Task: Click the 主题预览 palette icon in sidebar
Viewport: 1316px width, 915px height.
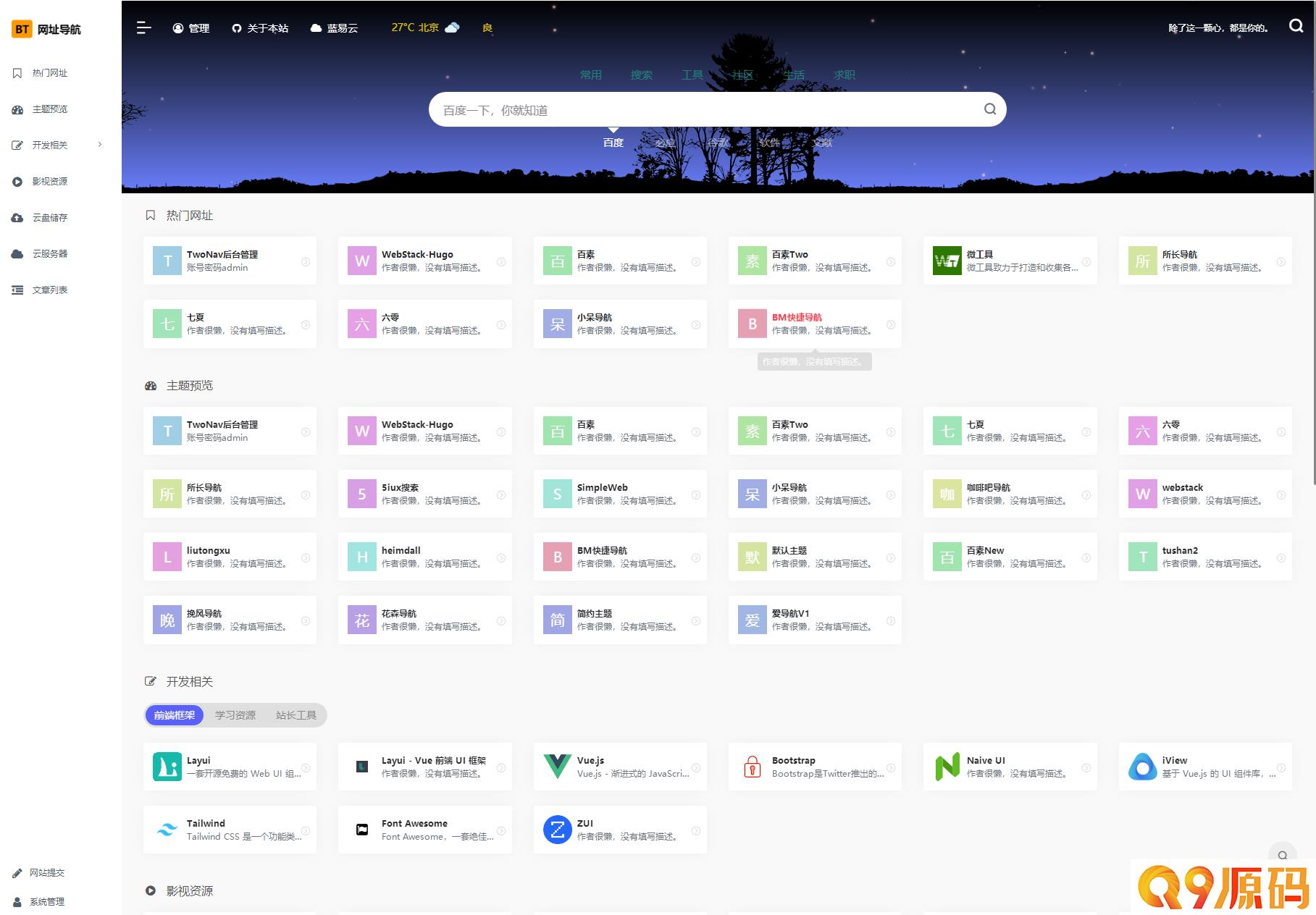Action: (x=17, y=109)
